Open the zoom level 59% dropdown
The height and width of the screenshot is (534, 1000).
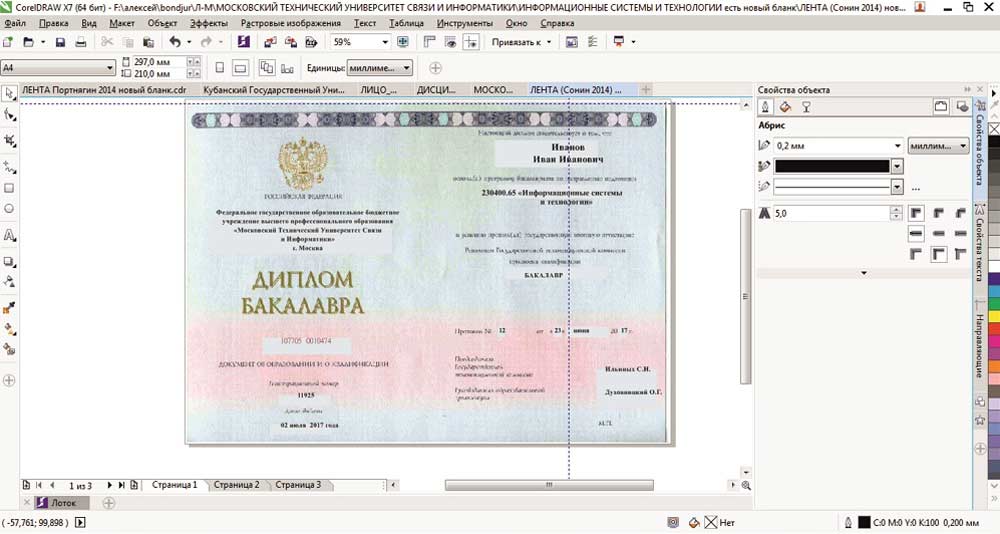pos(385,42)
